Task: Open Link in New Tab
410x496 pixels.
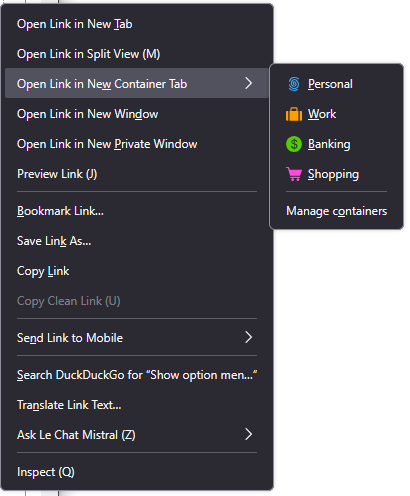Action: pyautogui.click(x=137, y=24)
